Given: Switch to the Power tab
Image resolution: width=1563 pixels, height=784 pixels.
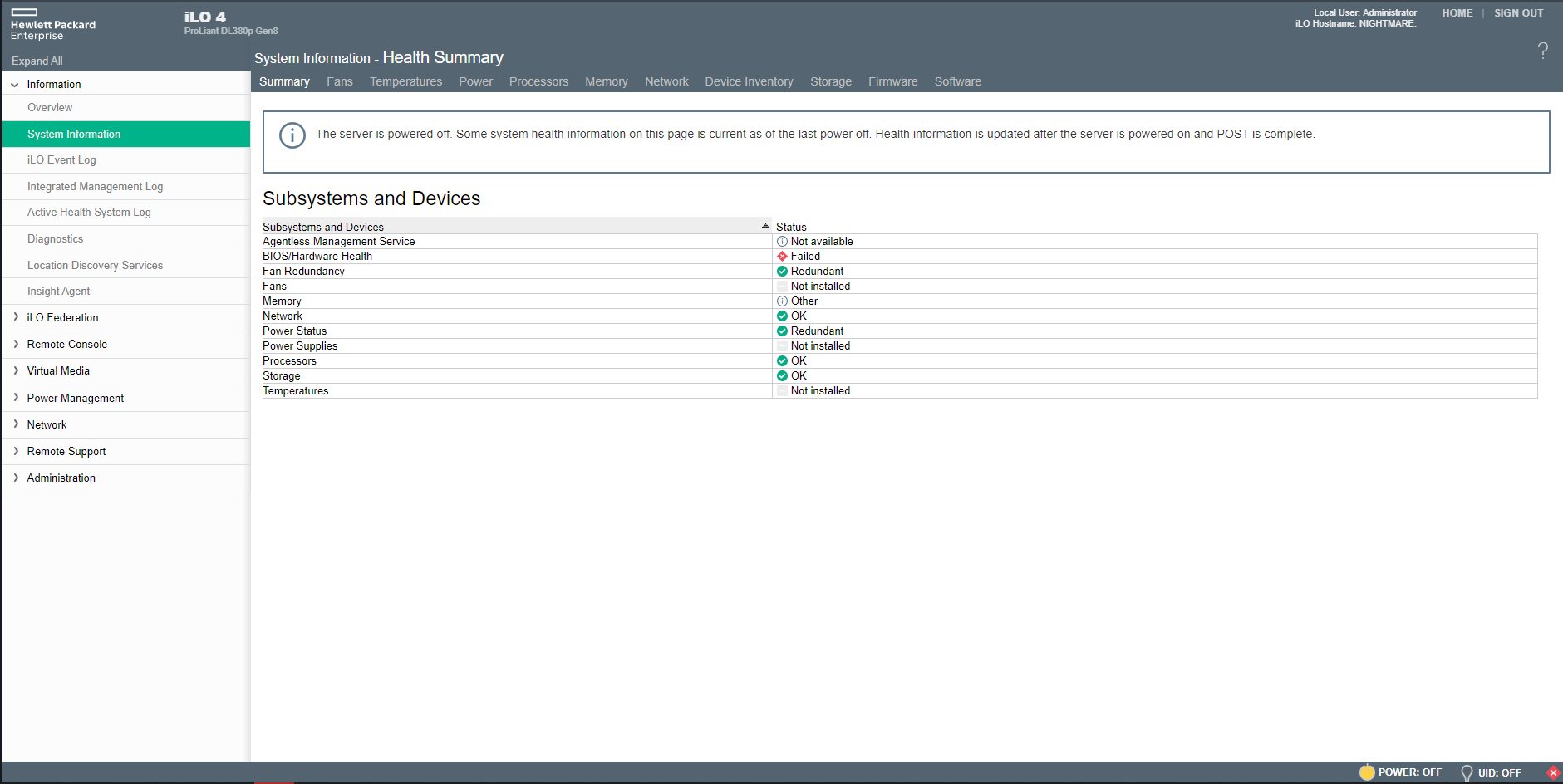Looking at the screenshot, I should [x=476, y=81].
